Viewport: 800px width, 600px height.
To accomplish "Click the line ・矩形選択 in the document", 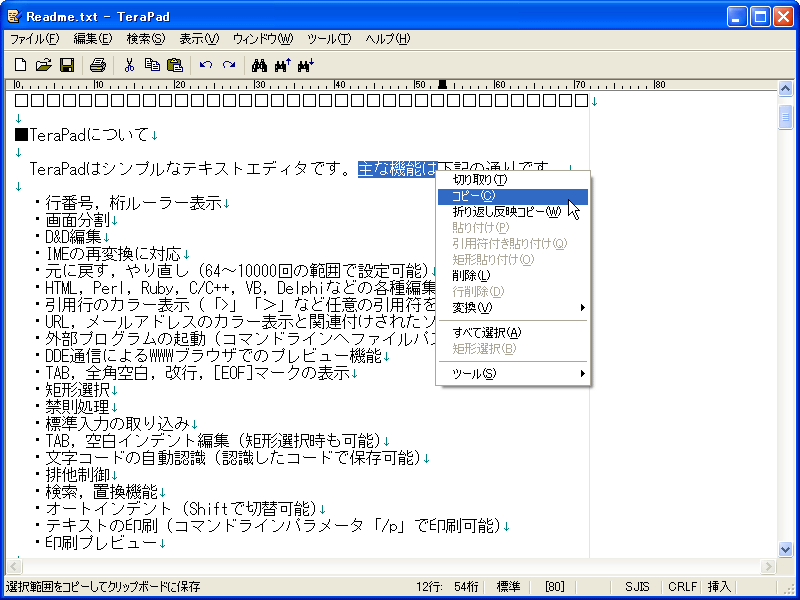I will (x=76, y=390).
